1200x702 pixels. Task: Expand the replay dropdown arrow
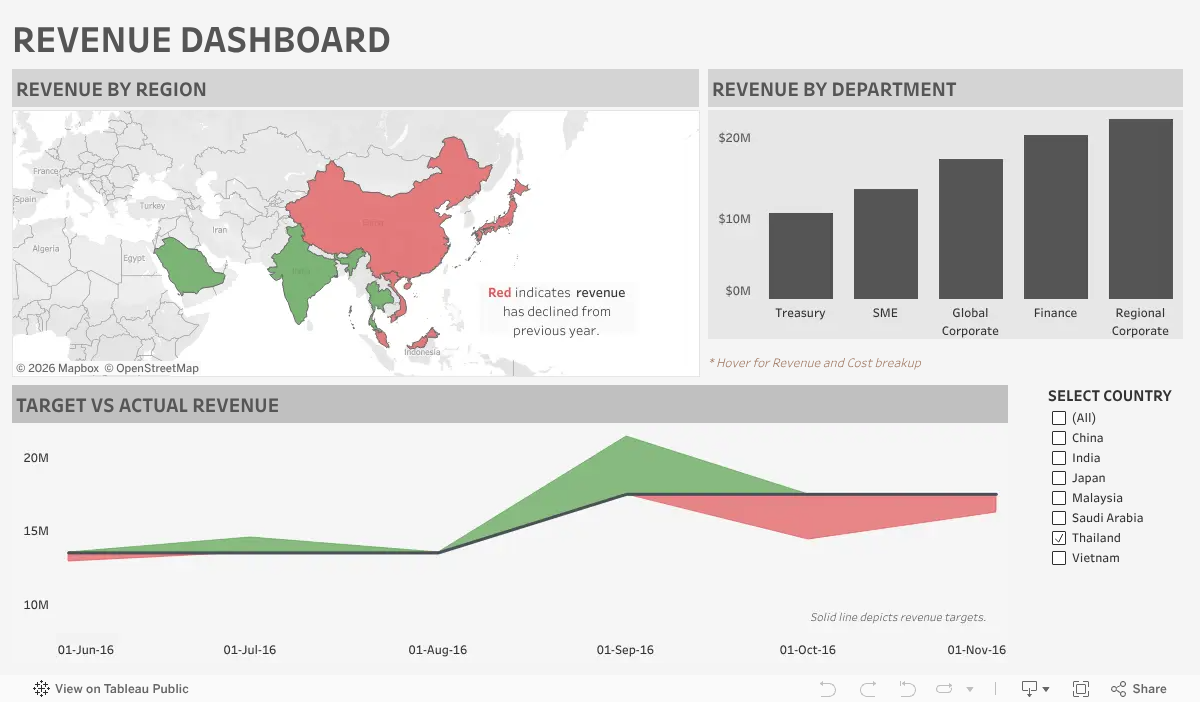point(970,690)
